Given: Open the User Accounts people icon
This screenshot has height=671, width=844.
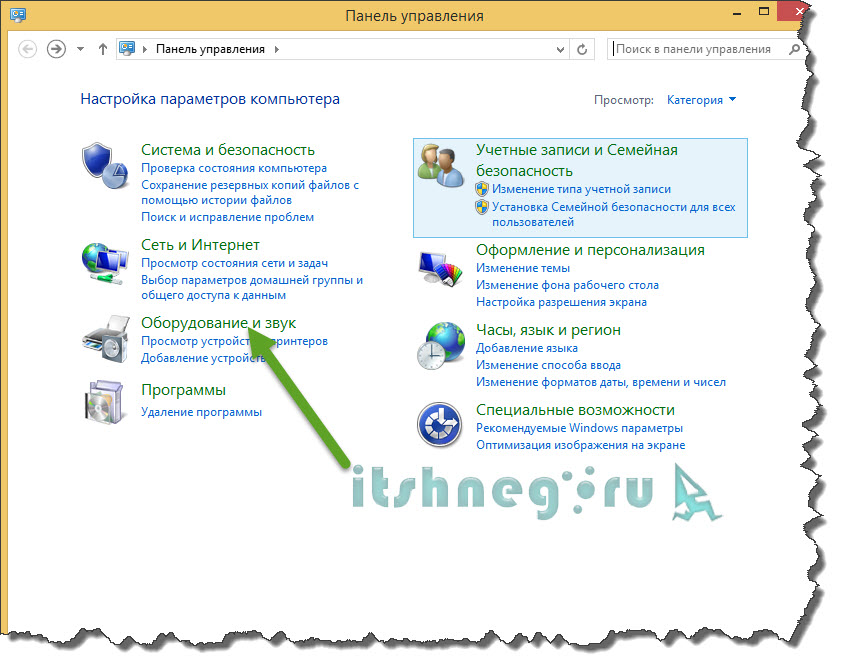Looking at the screenshot, I should pyautogui.click(x=441, y=165).
